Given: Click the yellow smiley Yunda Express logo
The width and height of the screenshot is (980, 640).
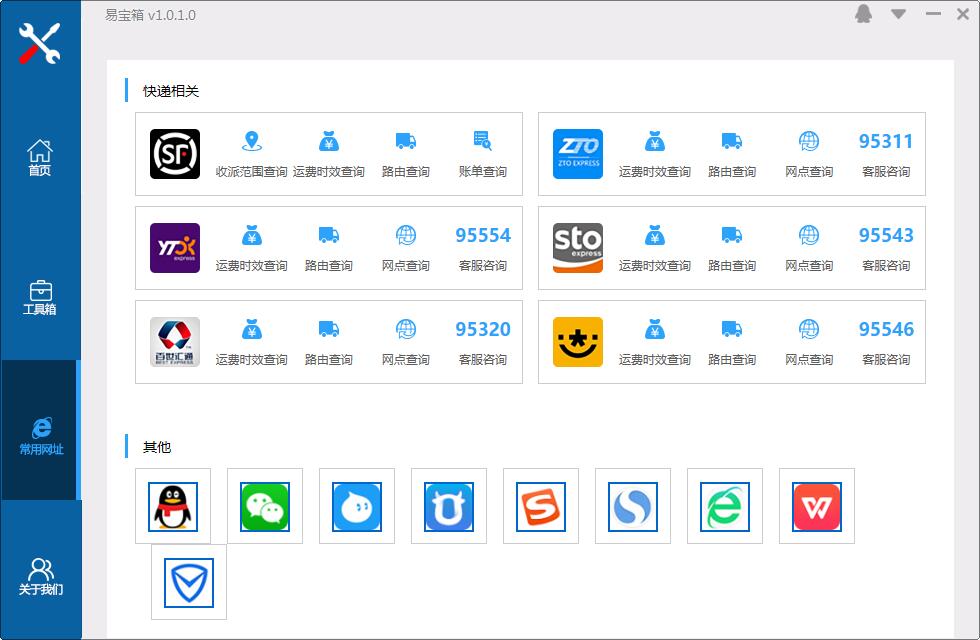Looking at the screenshot, I should (x=578, y=342).
